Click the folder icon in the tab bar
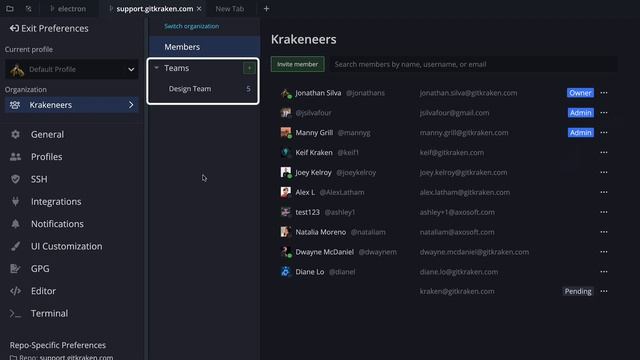 [10, 9]
